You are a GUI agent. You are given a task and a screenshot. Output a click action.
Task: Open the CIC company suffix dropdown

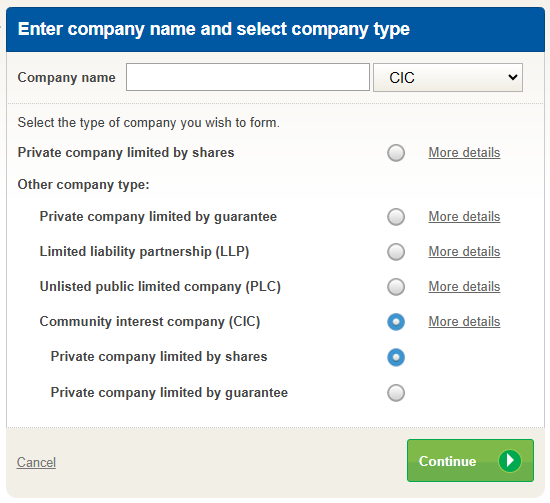coord(448,78)
